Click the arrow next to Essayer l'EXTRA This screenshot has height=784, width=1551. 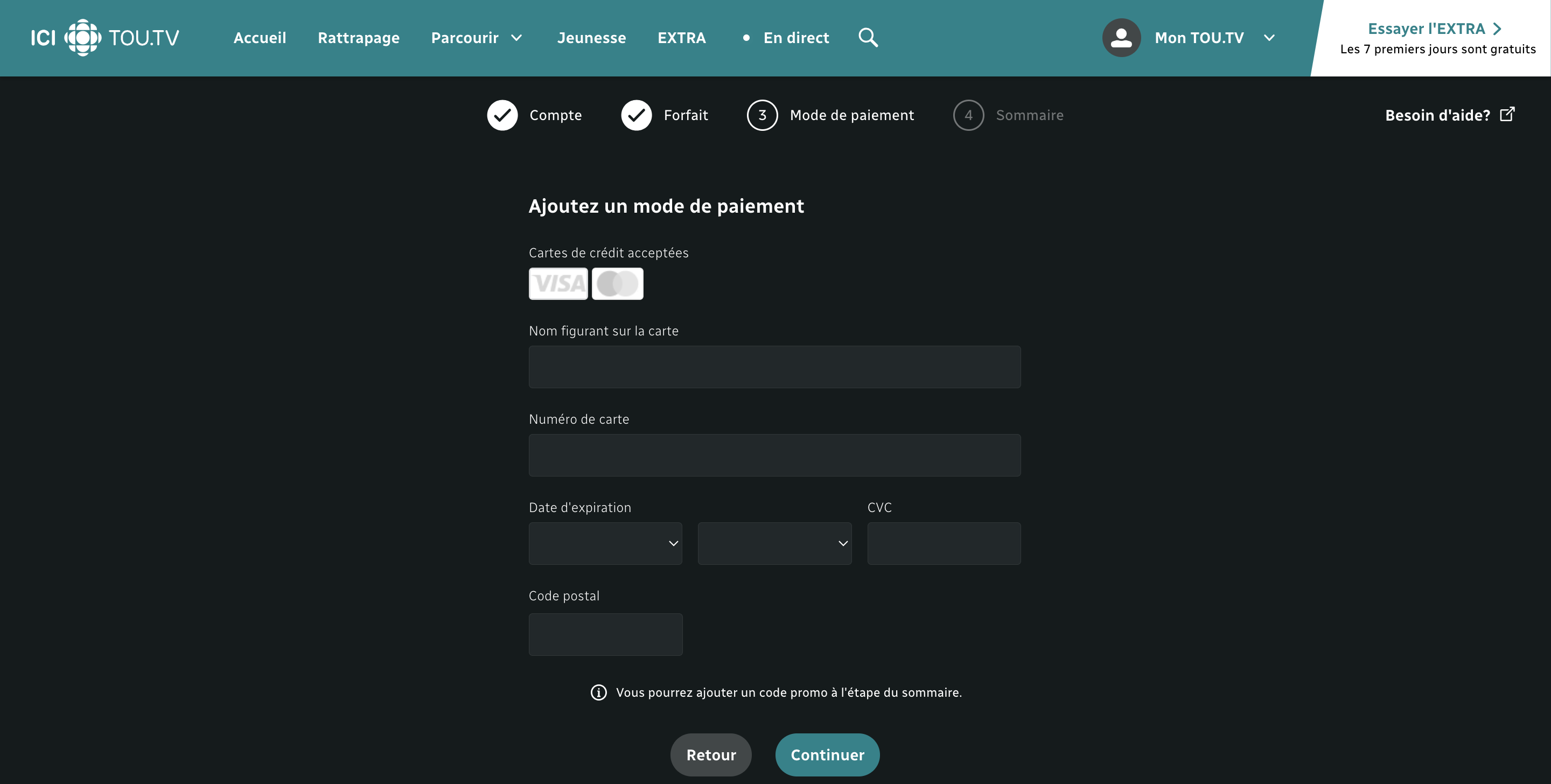click(1497, 29)
